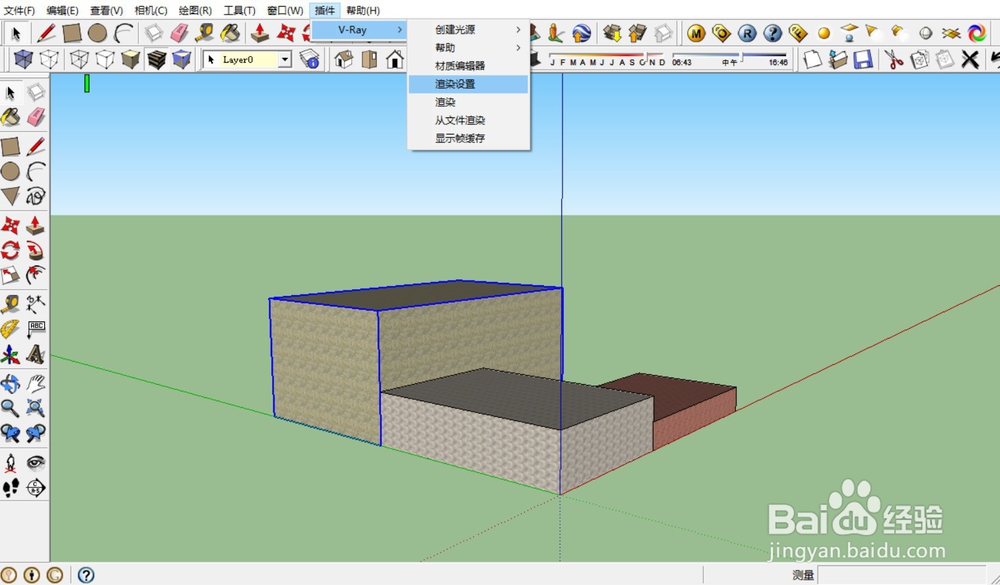Choose 渲染设置 in V-Ray menu
Viewport: 1000px width, 585px height.
469,84
